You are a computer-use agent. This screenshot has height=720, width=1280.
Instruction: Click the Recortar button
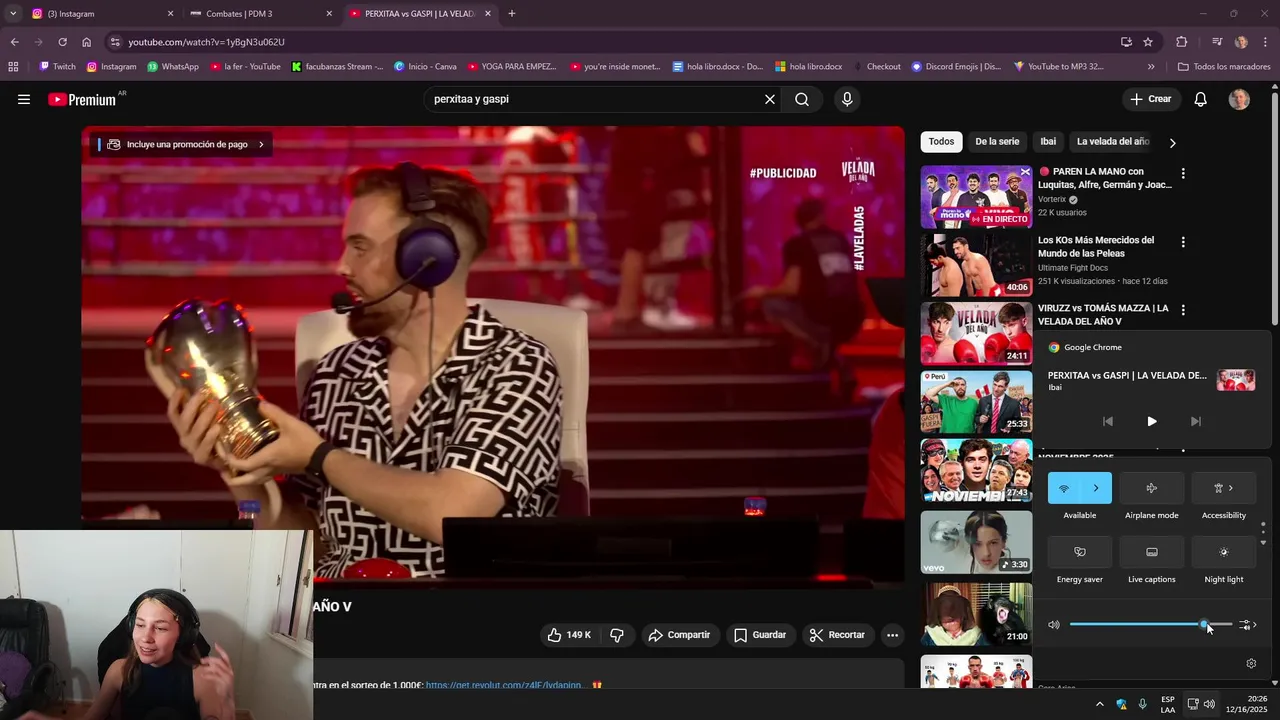837,635
